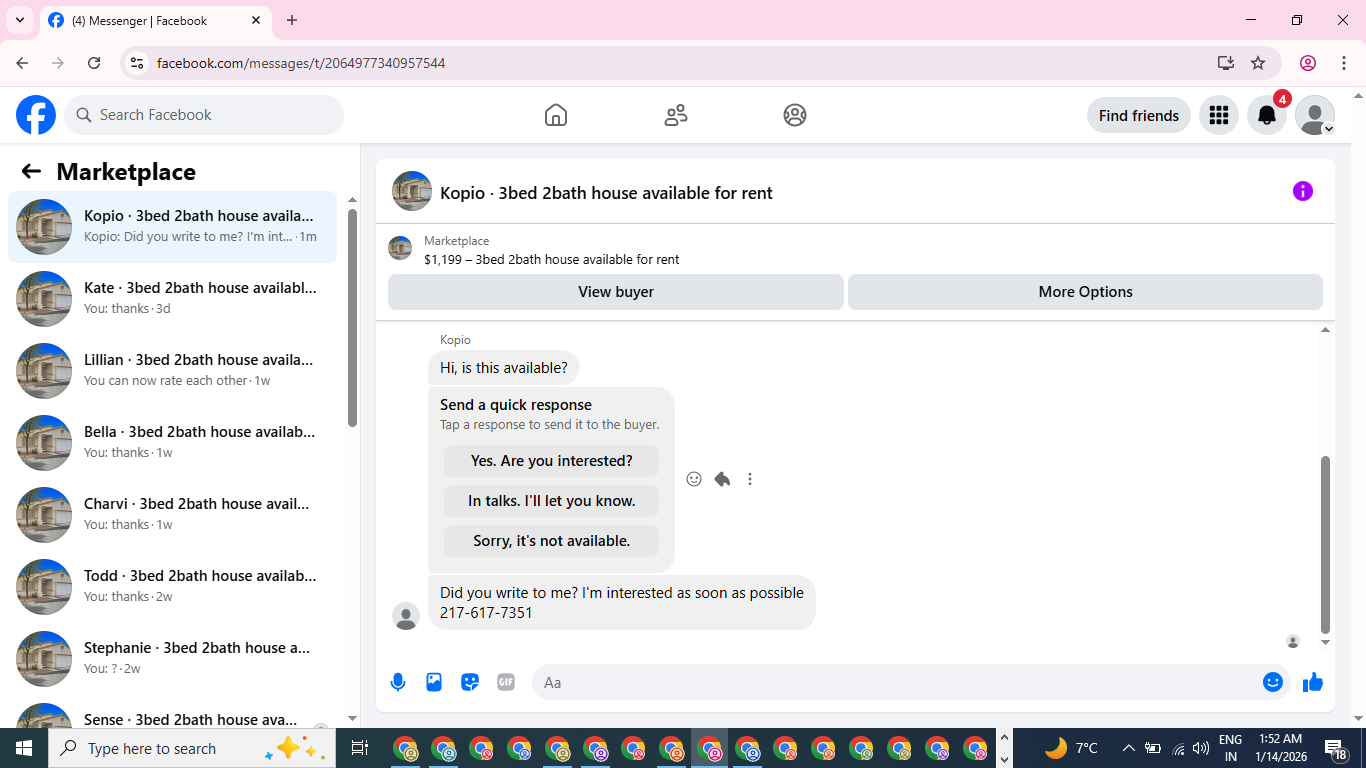Viewport: 1366px width, 768px height.
Task: Send quick response 'Sorry, it's not available.'
Action: [x=552, y=541]
